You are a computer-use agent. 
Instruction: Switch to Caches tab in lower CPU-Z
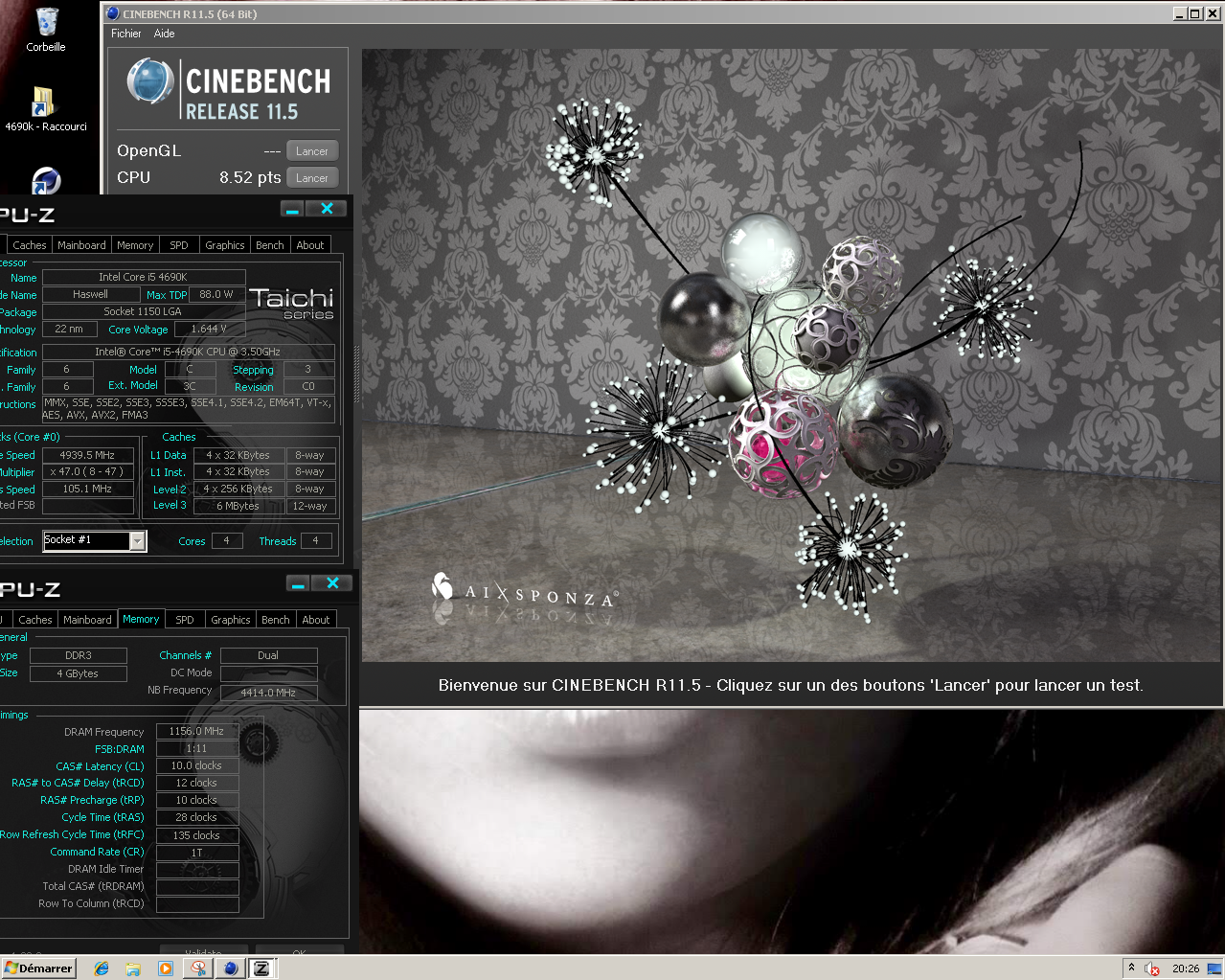click(35, 620)
